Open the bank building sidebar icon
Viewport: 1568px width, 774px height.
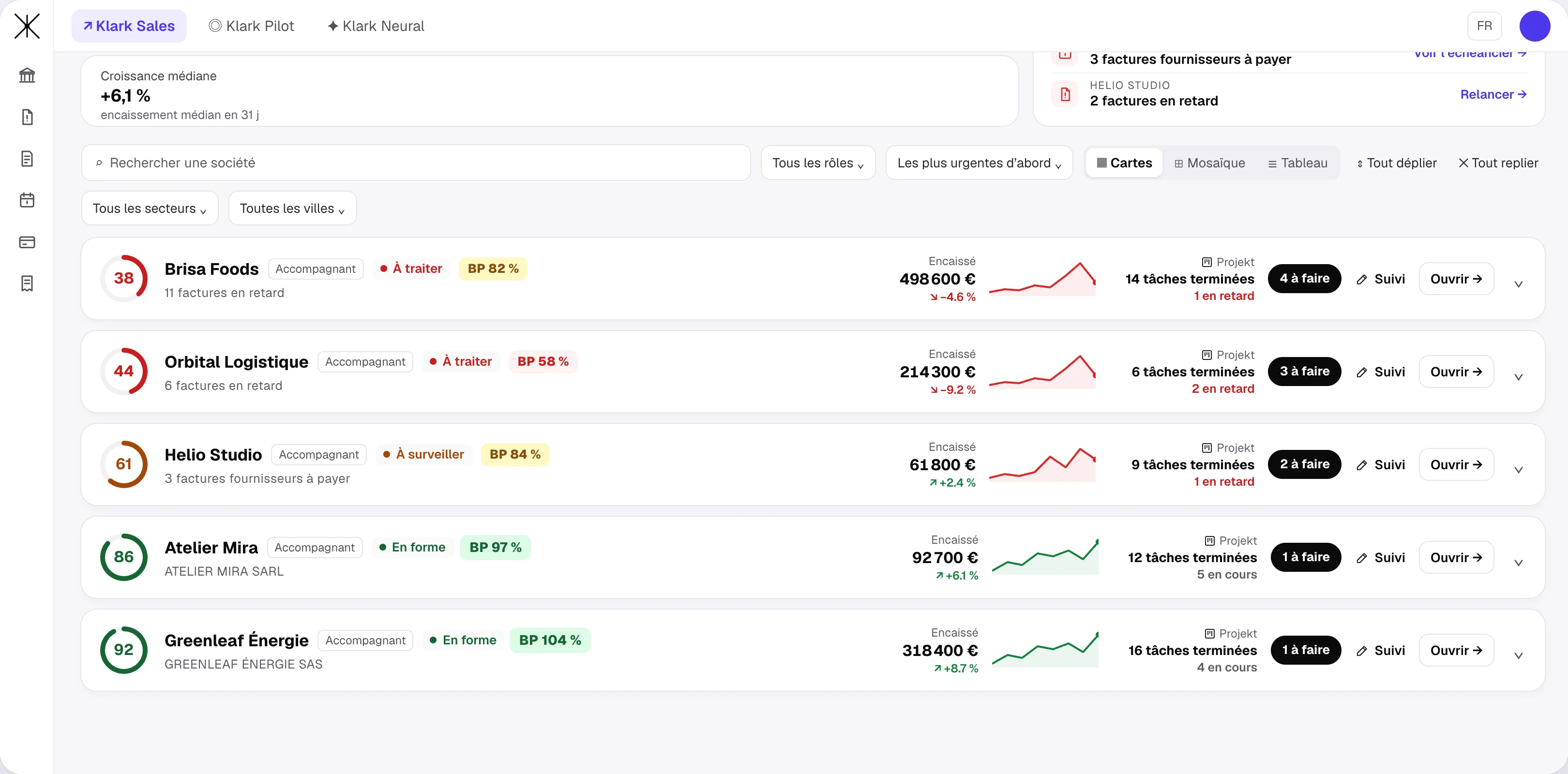[x=27, y=75]
